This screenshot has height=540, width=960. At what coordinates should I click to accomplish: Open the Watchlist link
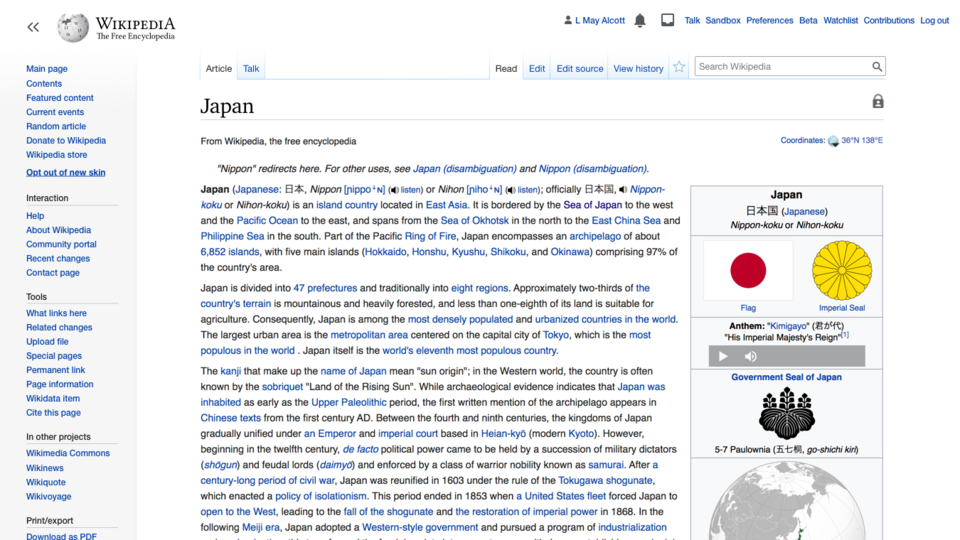coord(841,20)
